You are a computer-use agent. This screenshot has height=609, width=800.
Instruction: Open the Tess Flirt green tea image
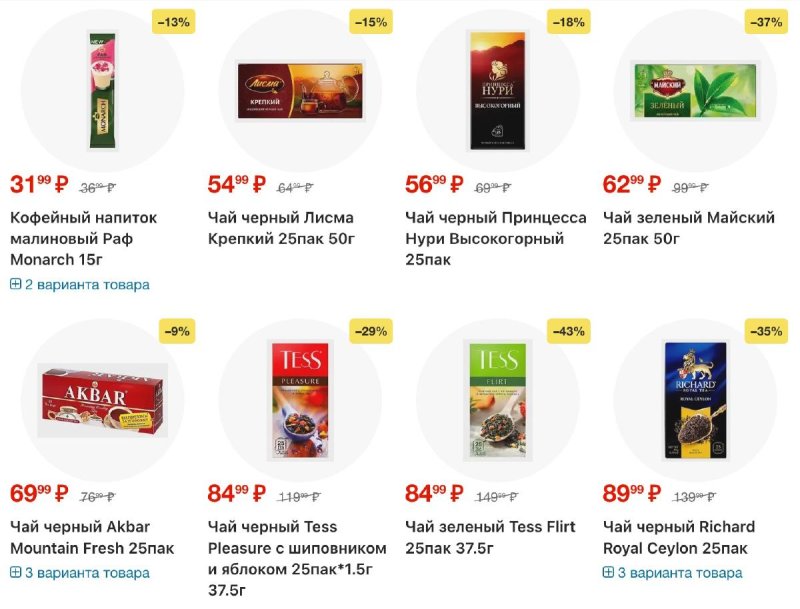coord(497,400)
